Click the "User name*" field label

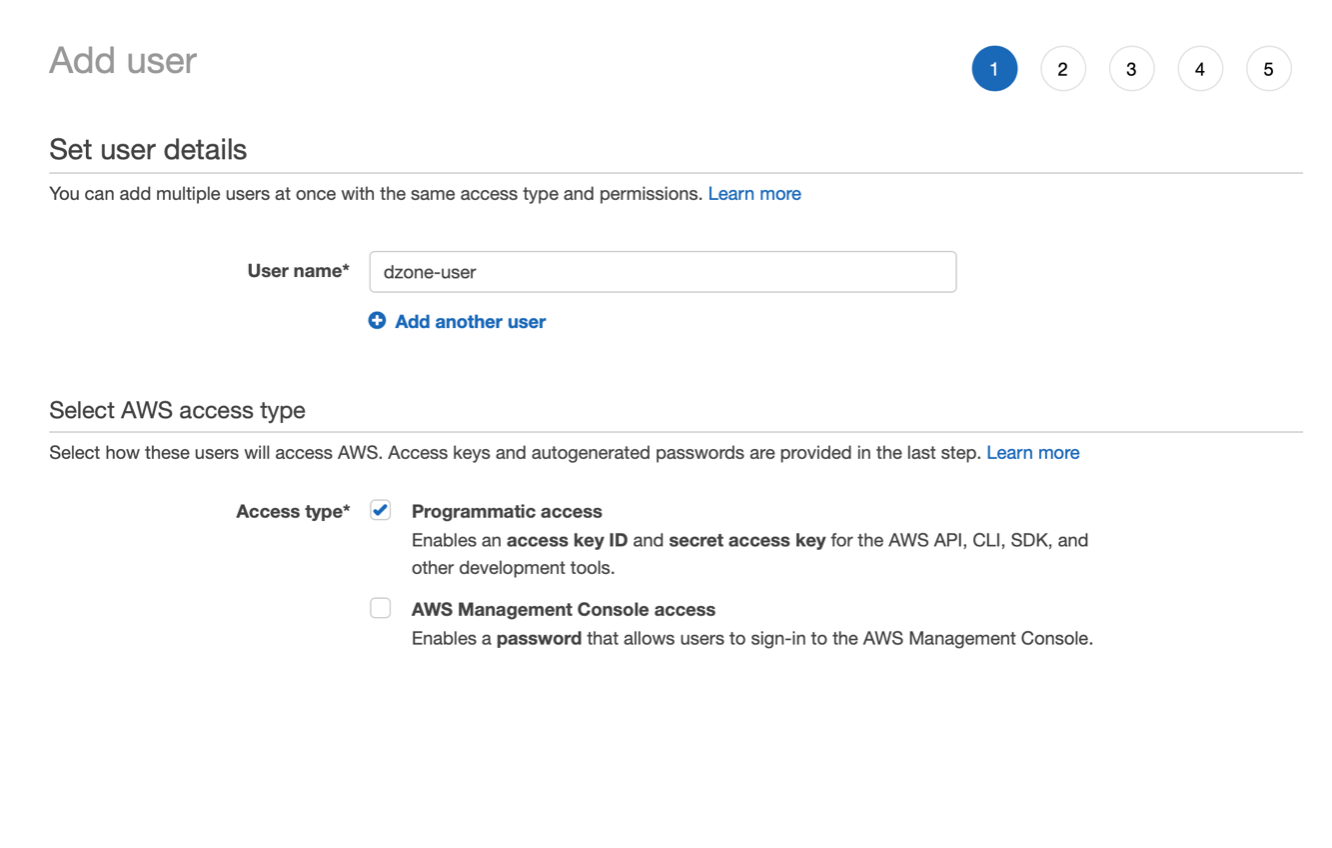(298, 271)
